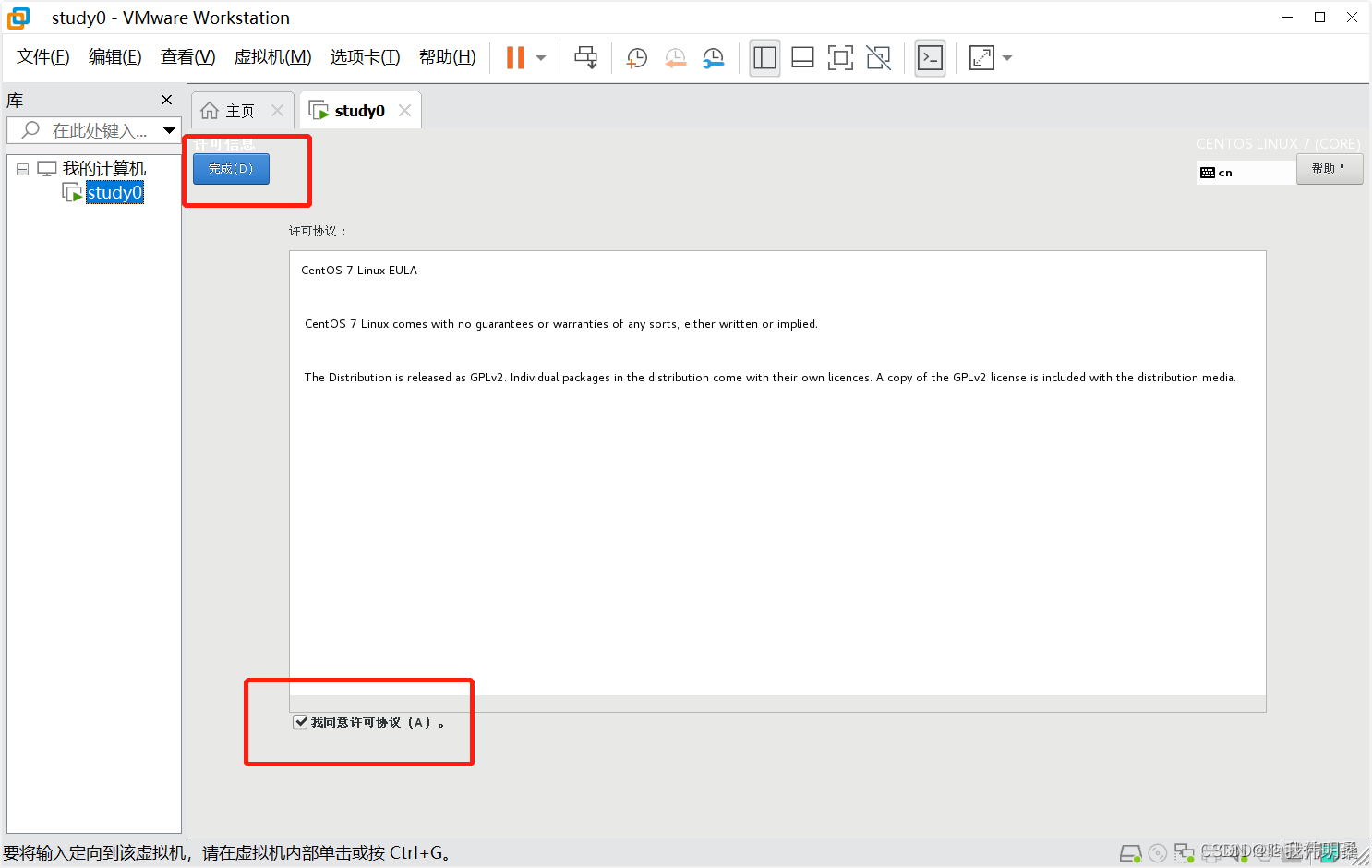Click the search magnifier icon in library

(30, 130)
